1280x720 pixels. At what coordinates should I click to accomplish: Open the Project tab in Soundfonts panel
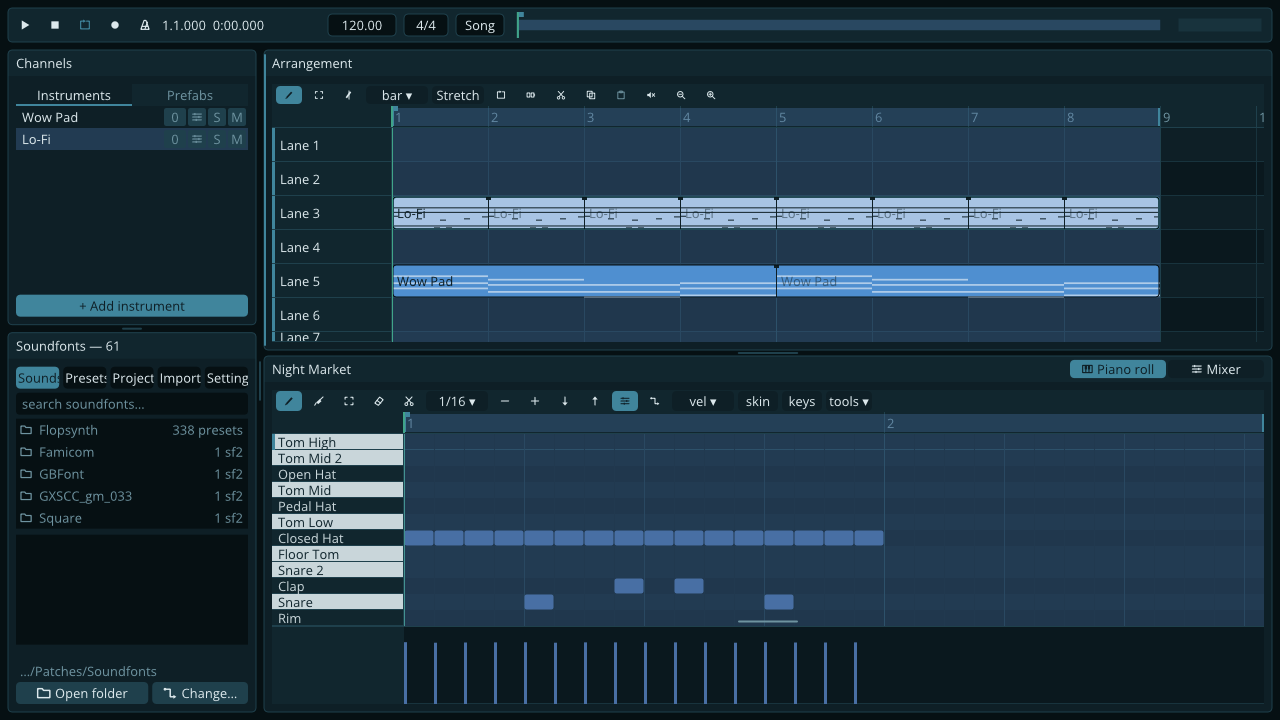(x=132, y=378)
